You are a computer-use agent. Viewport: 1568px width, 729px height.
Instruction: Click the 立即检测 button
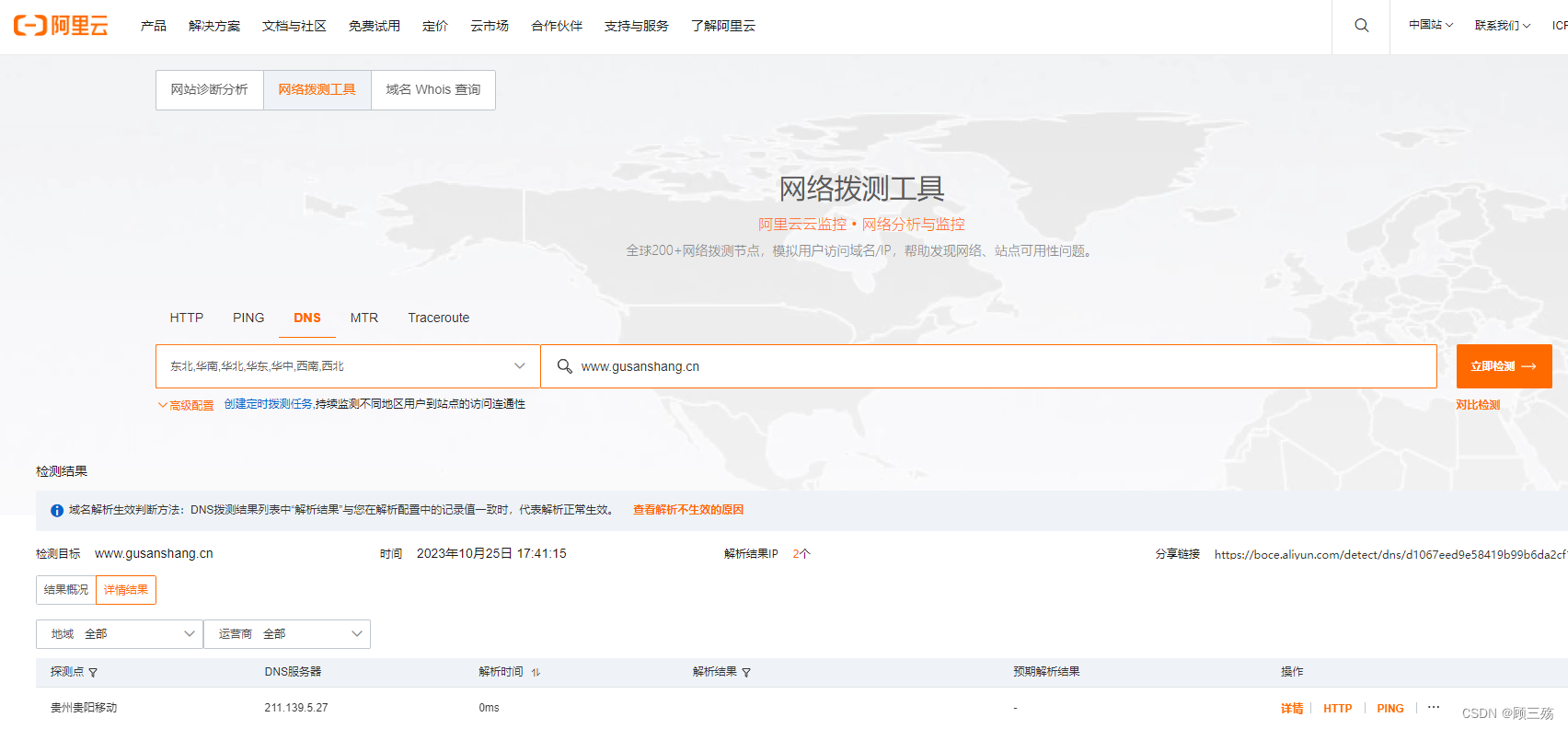coord(1505,366)
